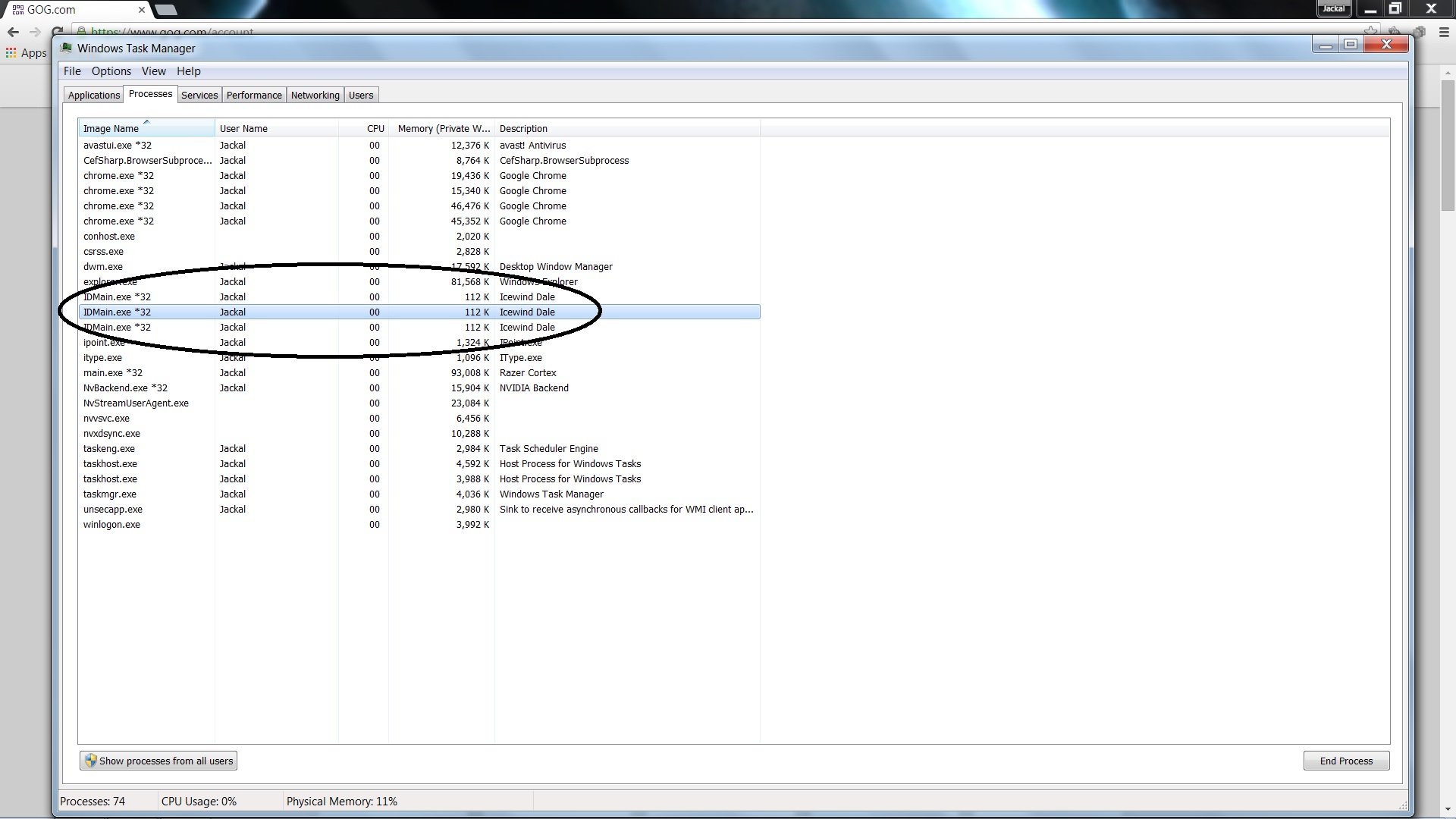Viewport: 1456px width, 819px height.
Task: Select the Processes tab
Action: point(150,94)
